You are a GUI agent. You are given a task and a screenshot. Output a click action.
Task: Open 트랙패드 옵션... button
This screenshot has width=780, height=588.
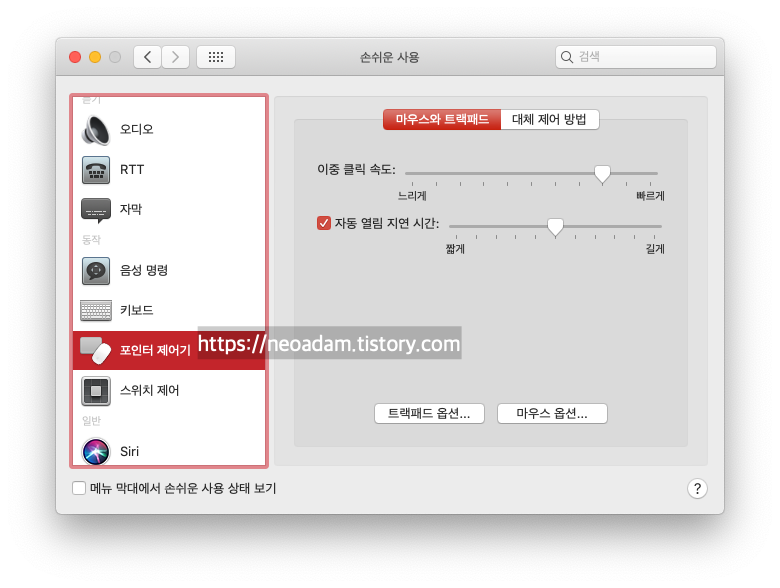[429, 413]
